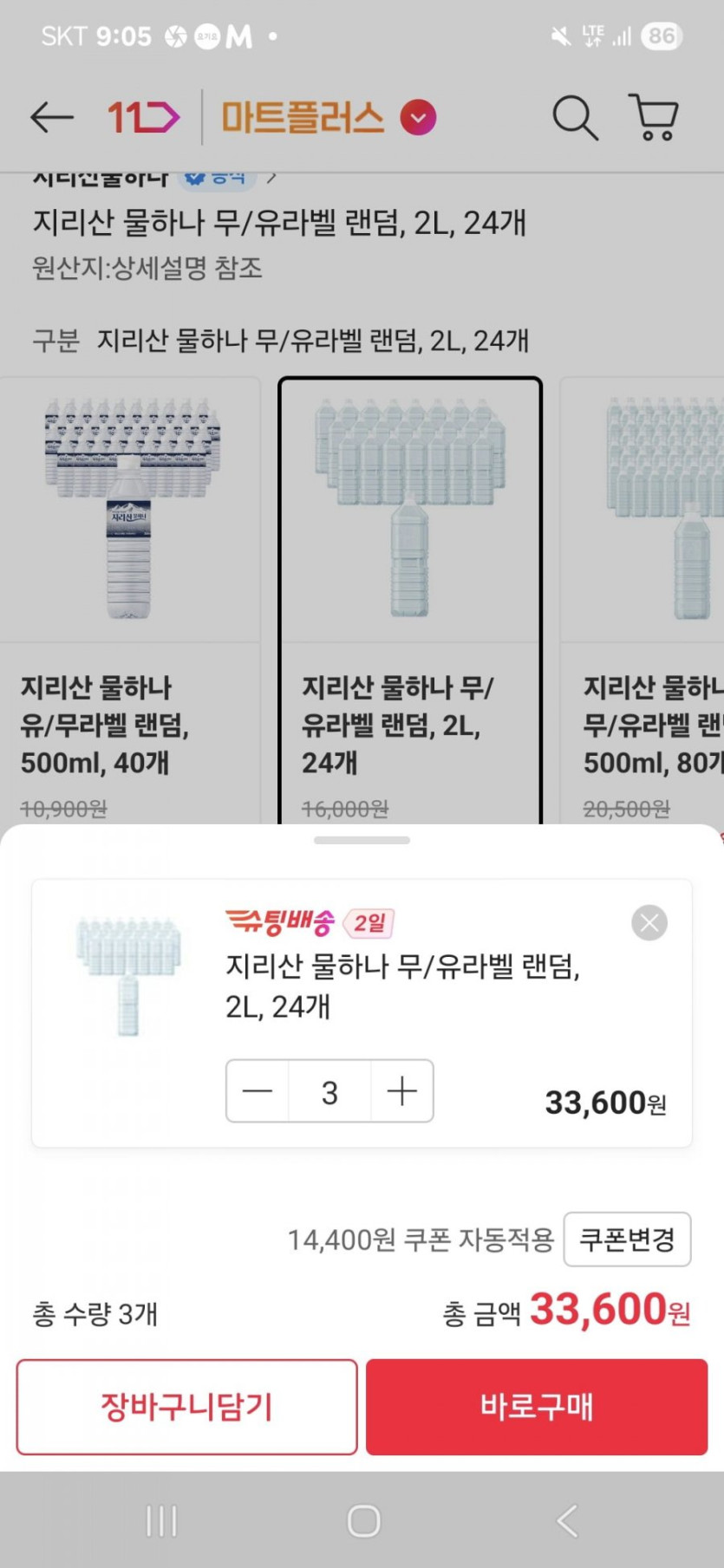The width and height of the screenshot is (724, 1568).
Task: Remove selected item with X icon
Action: click(649, 922)
